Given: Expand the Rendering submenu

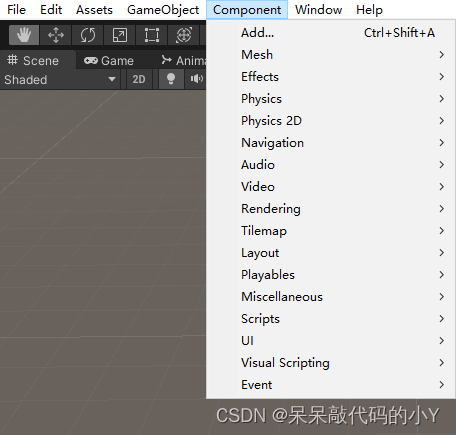Looking at the screenshot, I should (331, 209).
